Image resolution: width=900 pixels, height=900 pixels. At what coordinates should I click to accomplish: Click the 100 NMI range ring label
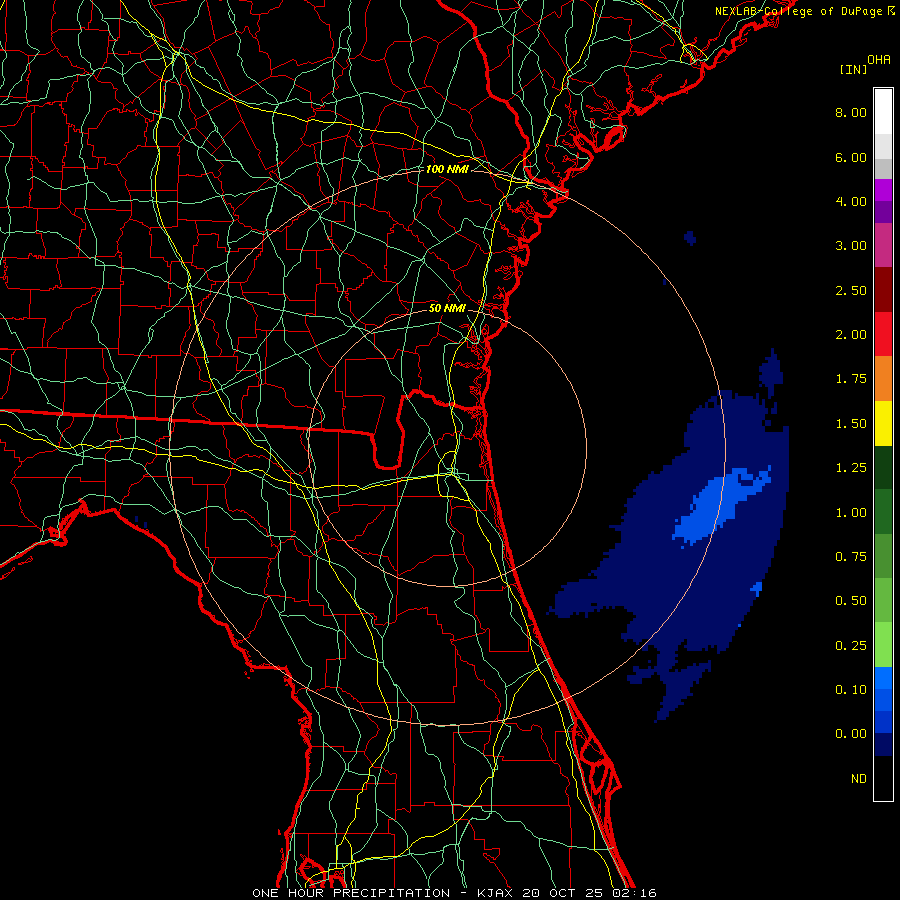click(447, 169)
